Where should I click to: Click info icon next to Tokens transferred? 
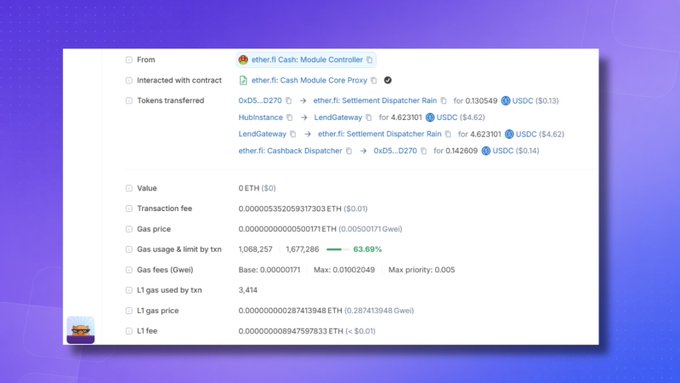[129, 101]
